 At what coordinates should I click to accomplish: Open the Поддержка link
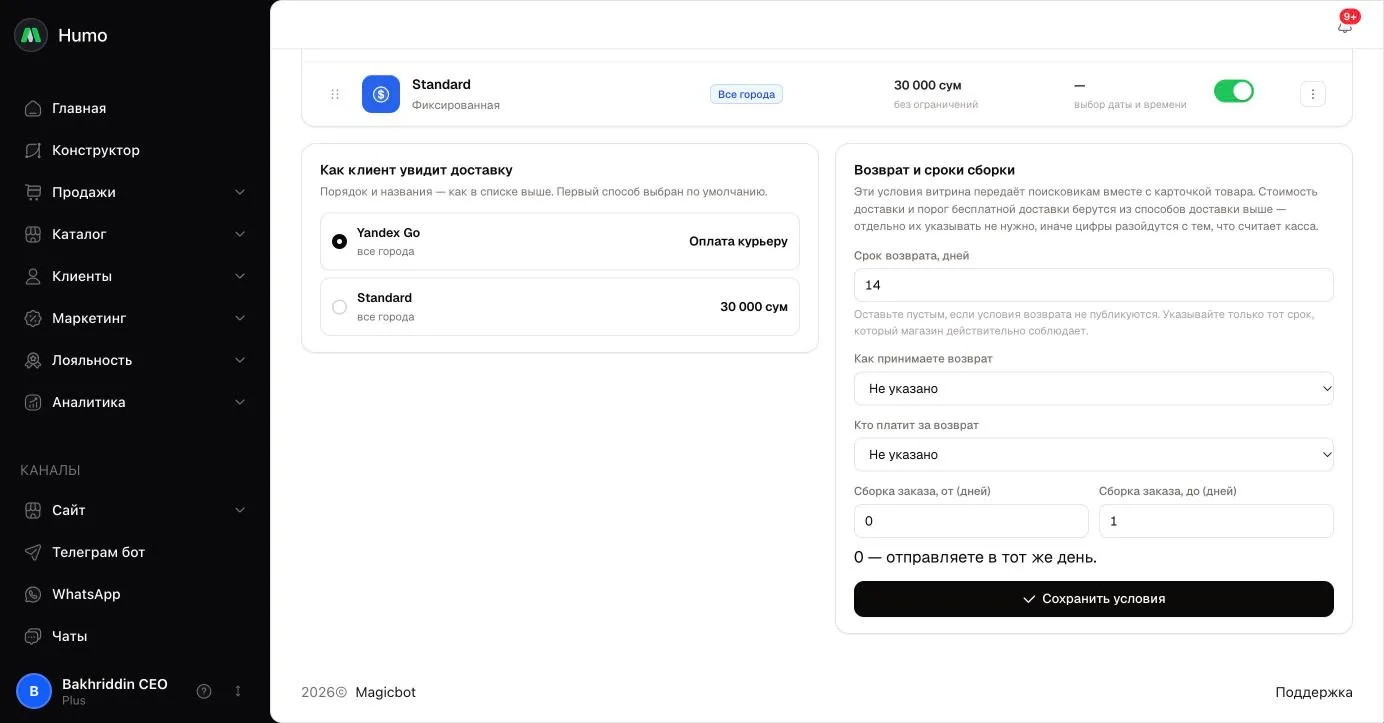1314,692
